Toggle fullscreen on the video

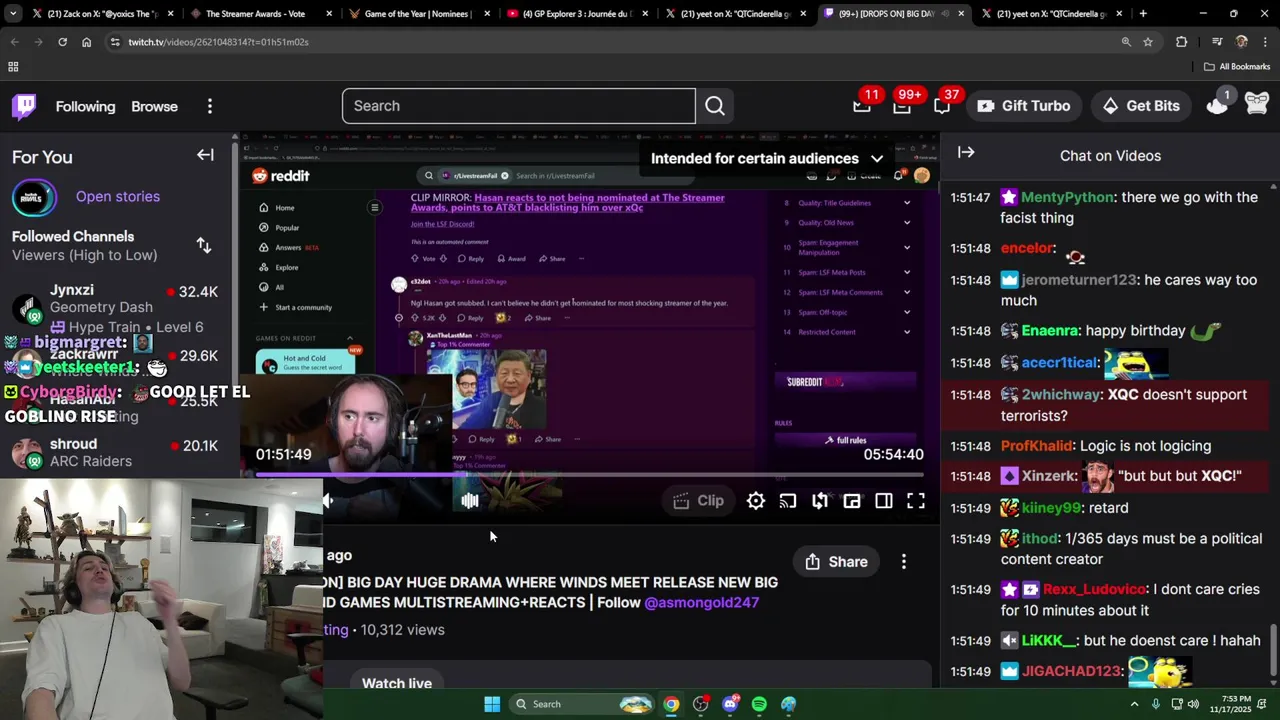coord(916,501)
